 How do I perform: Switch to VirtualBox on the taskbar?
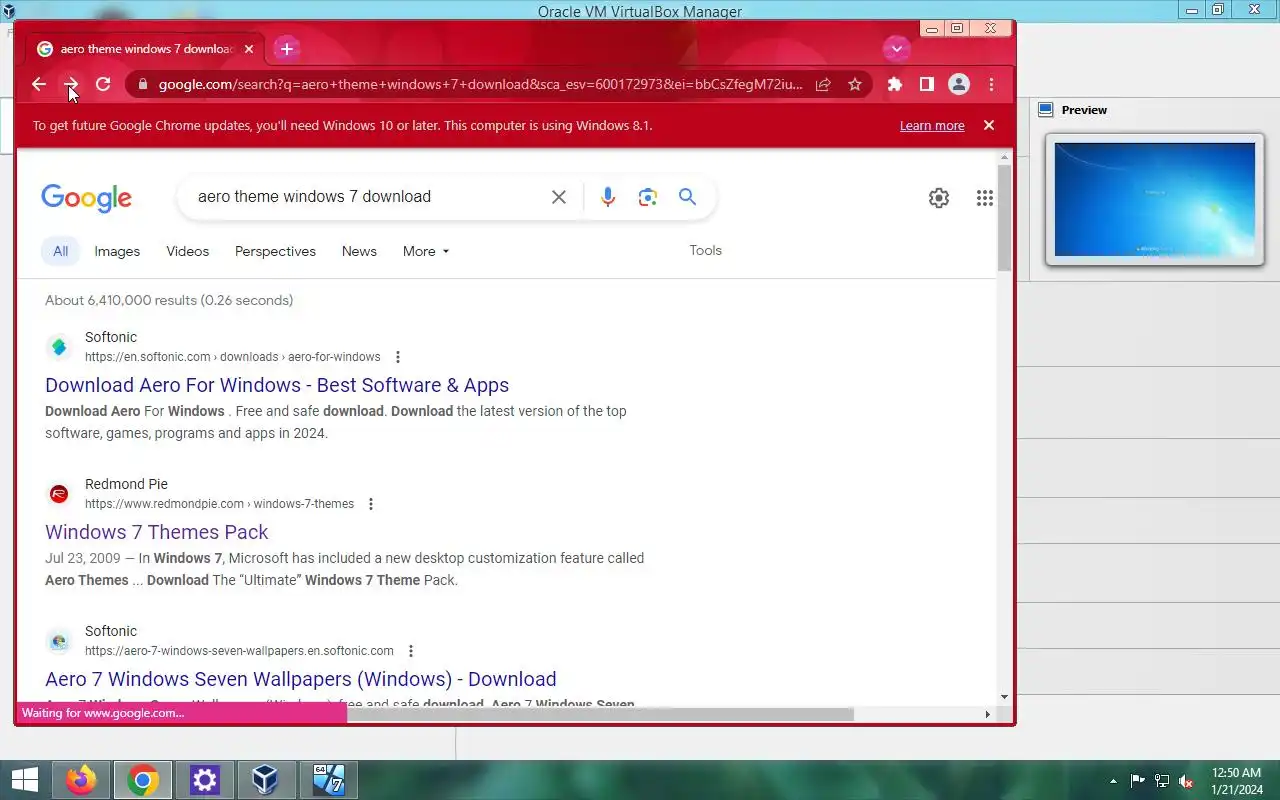(266, 780)
